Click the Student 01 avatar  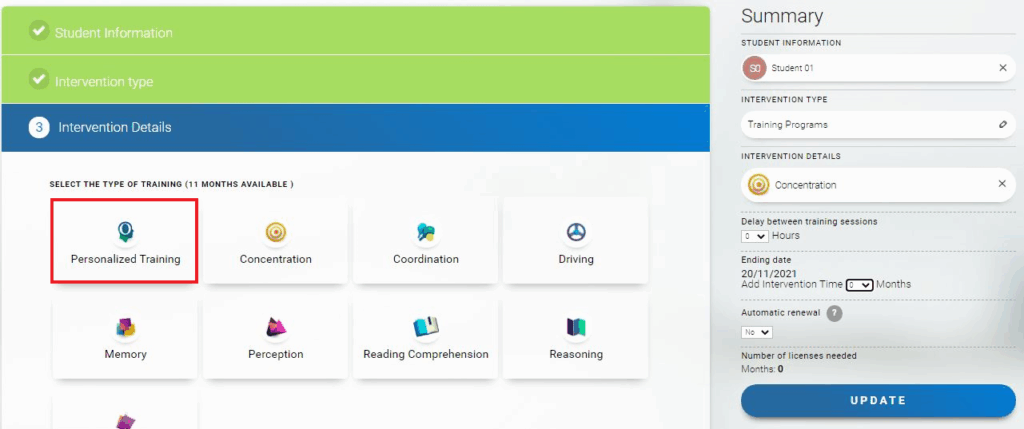click(755, 68)
